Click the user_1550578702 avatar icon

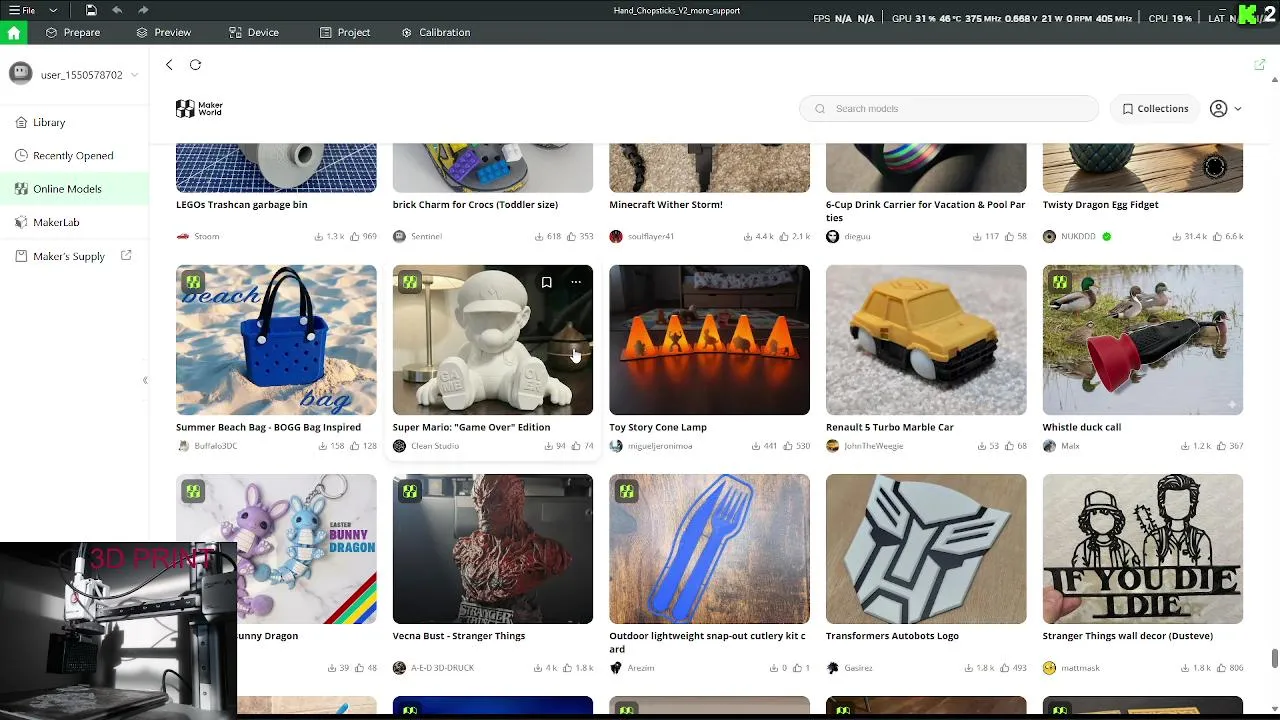tap(21, 74)
